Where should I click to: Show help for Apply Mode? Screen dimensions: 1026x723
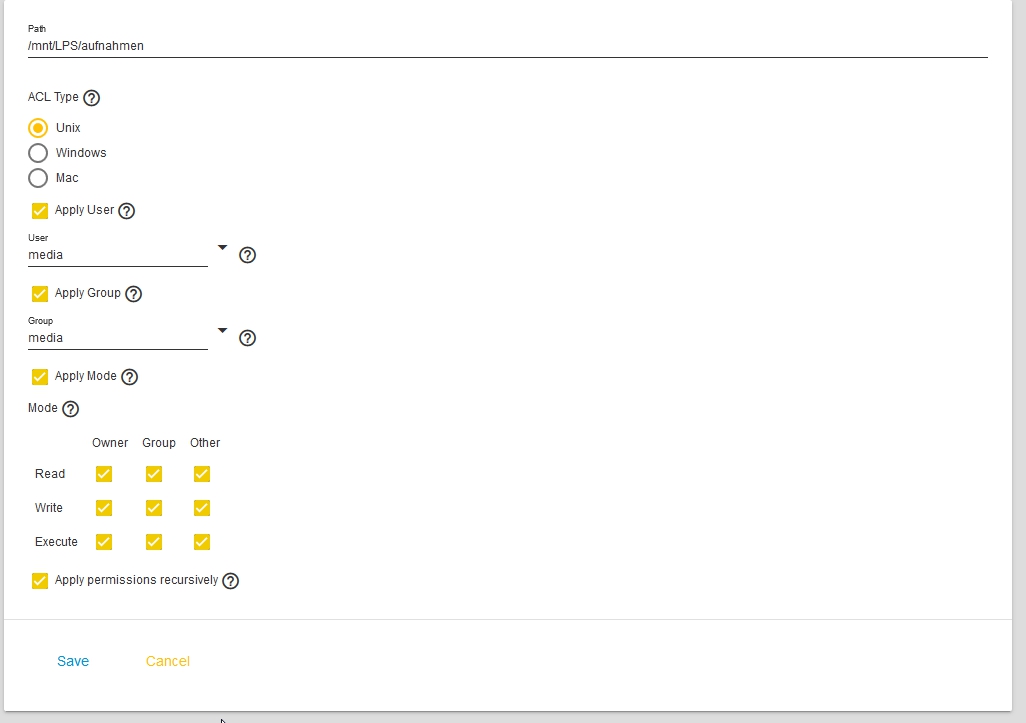tap(130, 377)
